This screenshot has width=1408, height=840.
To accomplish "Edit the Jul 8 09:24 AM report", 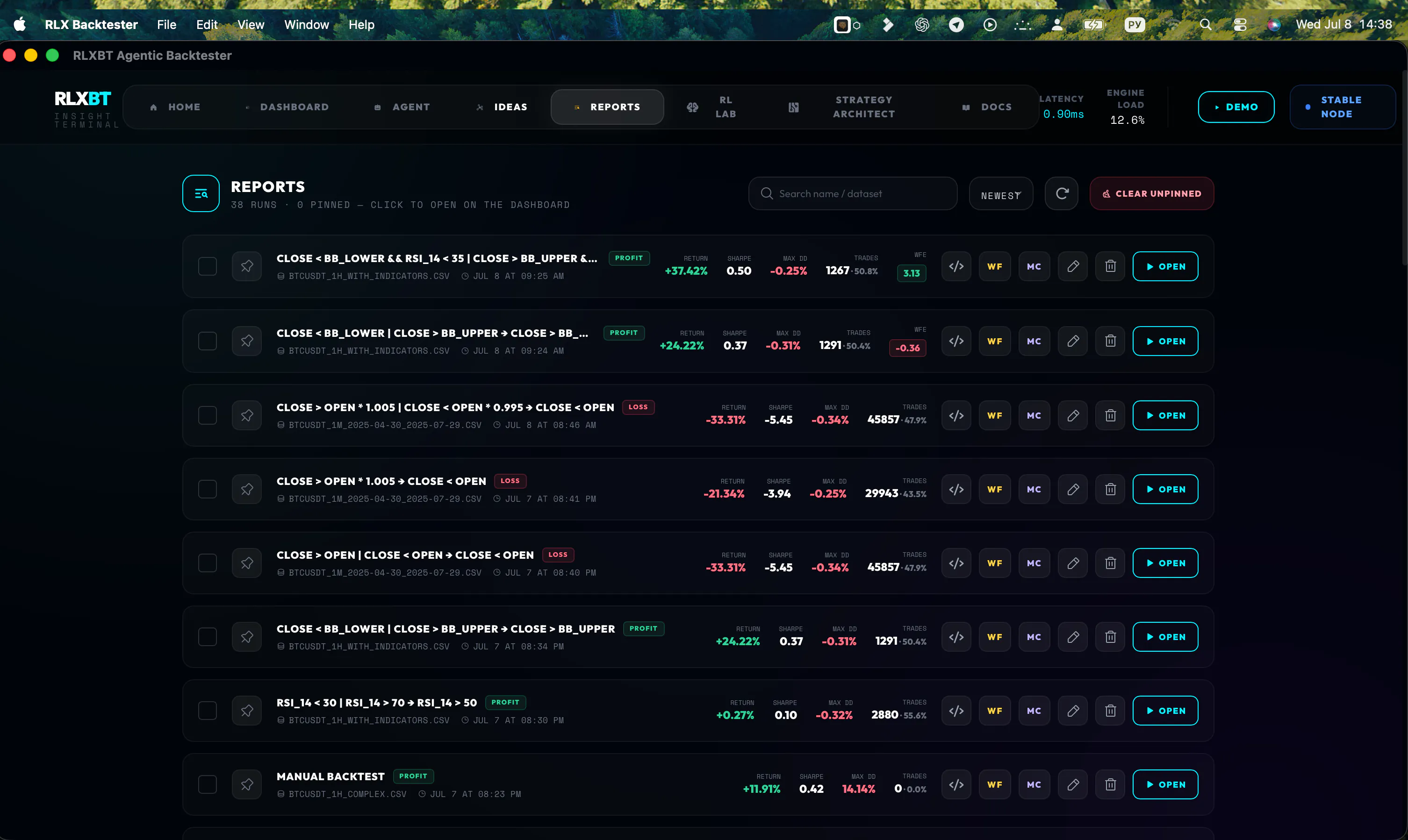I will point(1073,341).
